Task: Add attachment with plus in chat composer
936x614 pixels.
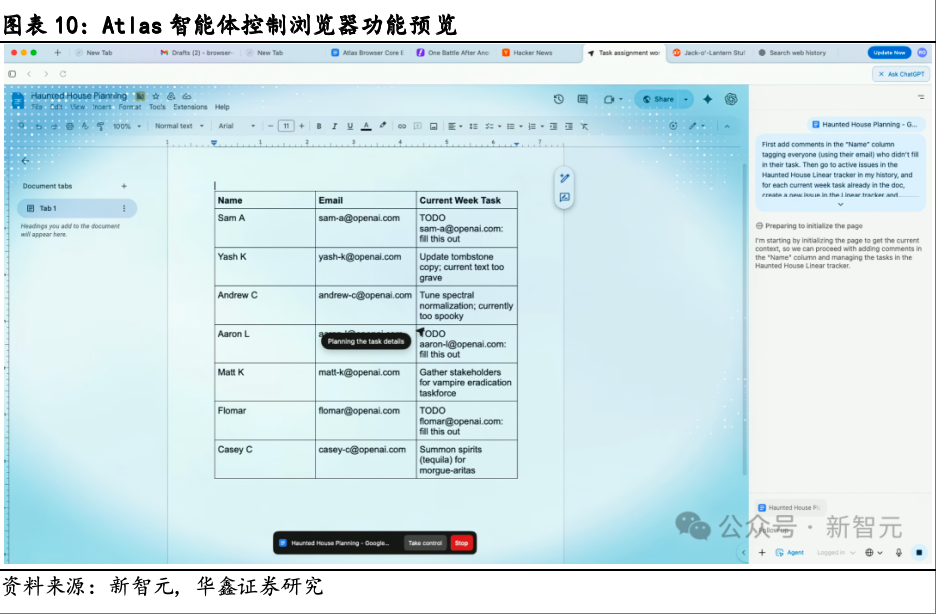Action: pyautogui.click(x=762, y=553)
